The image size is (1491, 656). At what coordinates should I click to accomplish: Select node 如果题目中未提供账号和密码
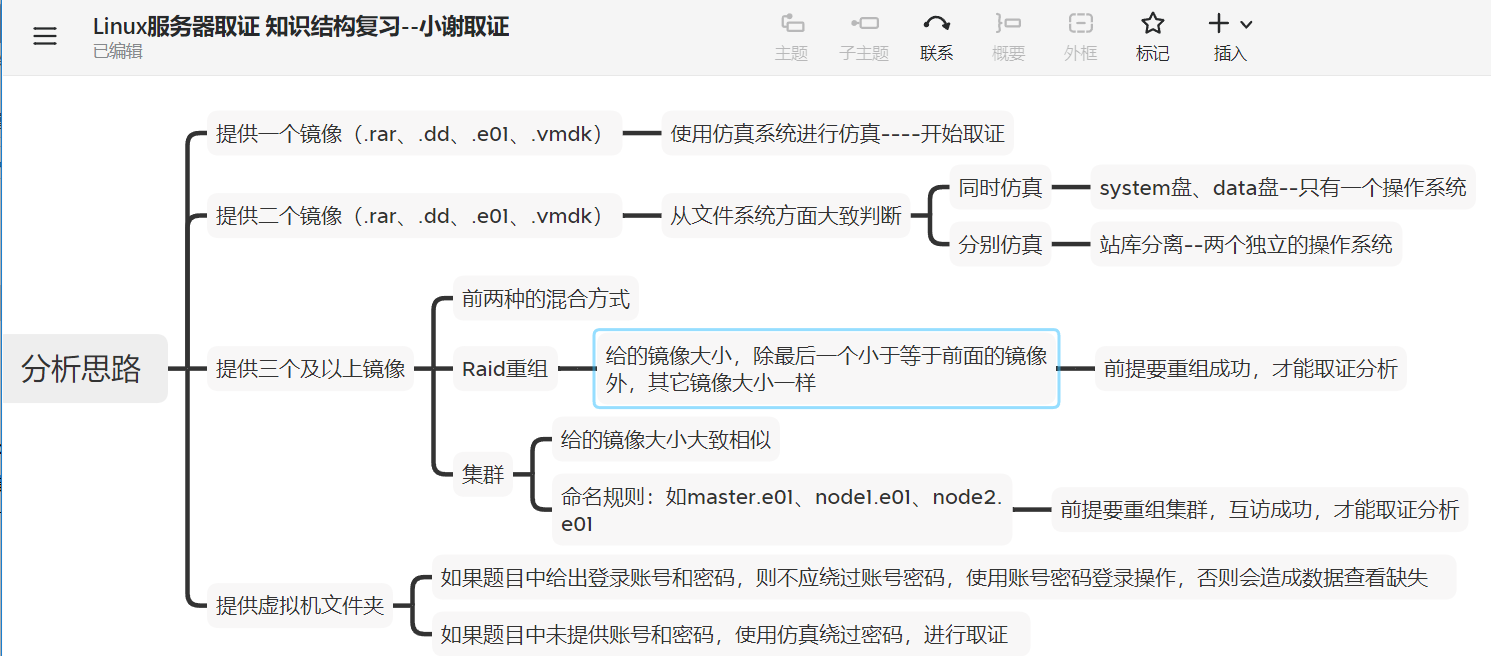pos(731,634)
